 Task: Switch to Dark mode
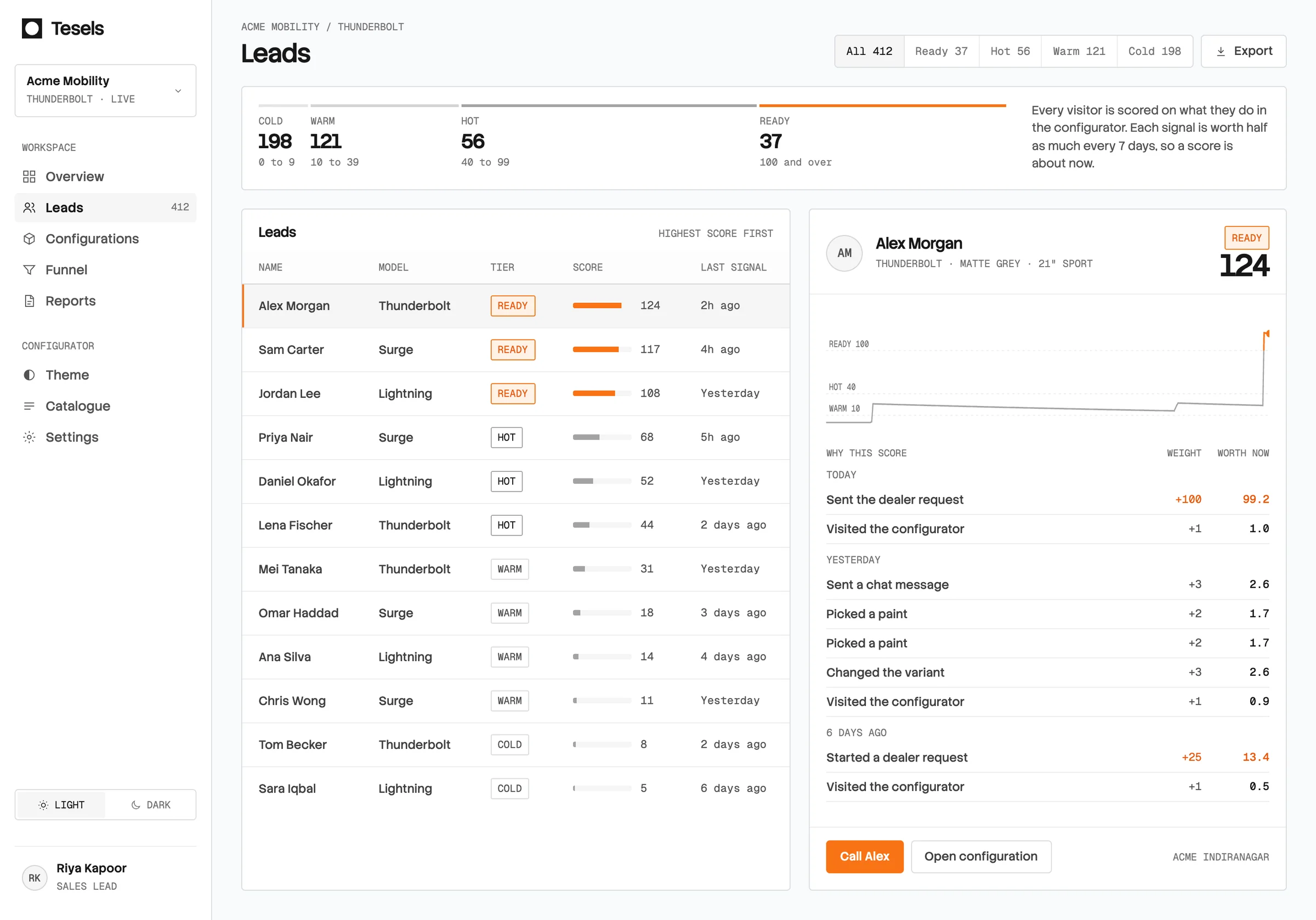(151, 805)
